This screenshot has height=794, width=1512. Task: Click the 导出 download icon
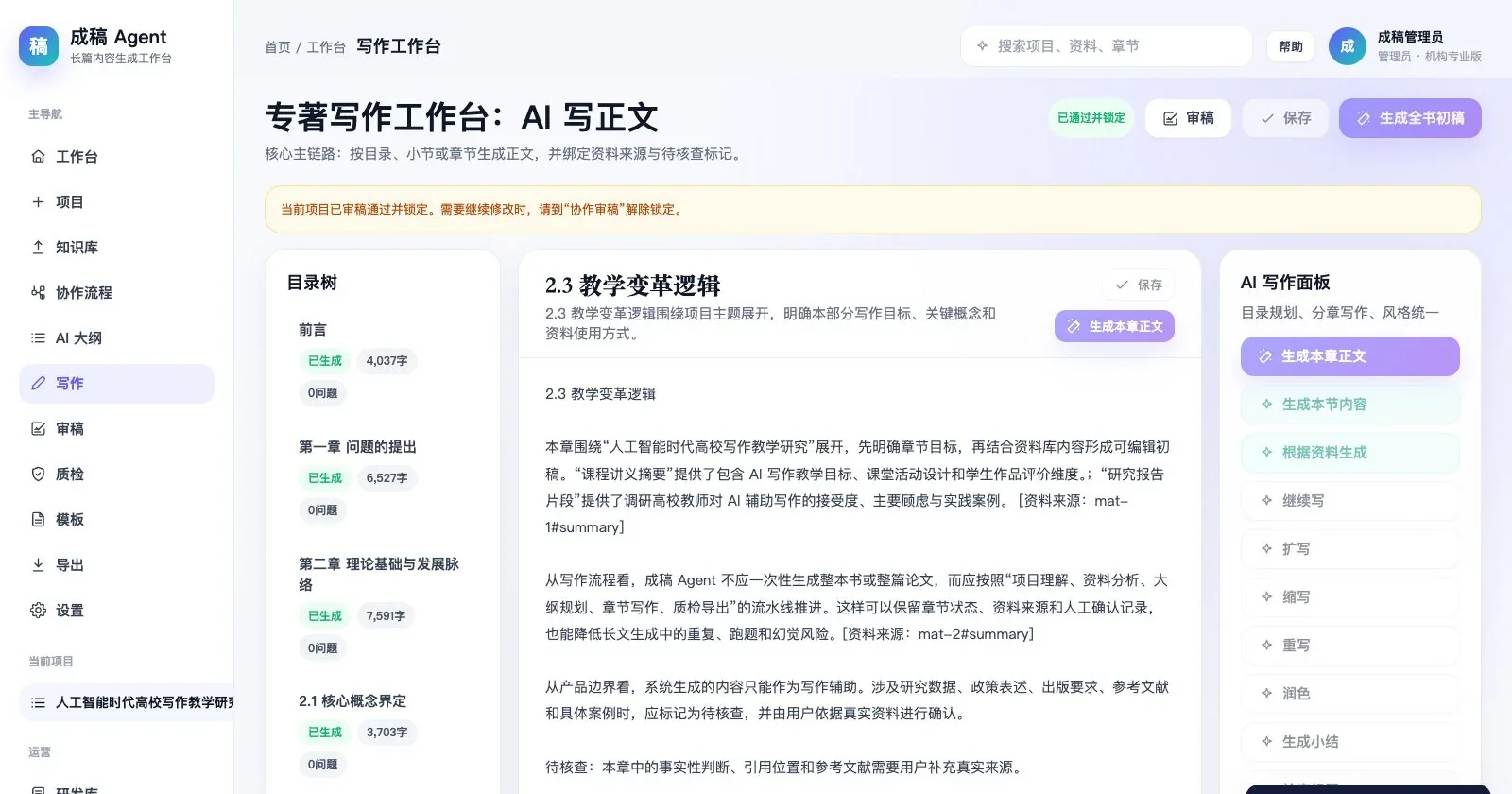coord(38,564)
